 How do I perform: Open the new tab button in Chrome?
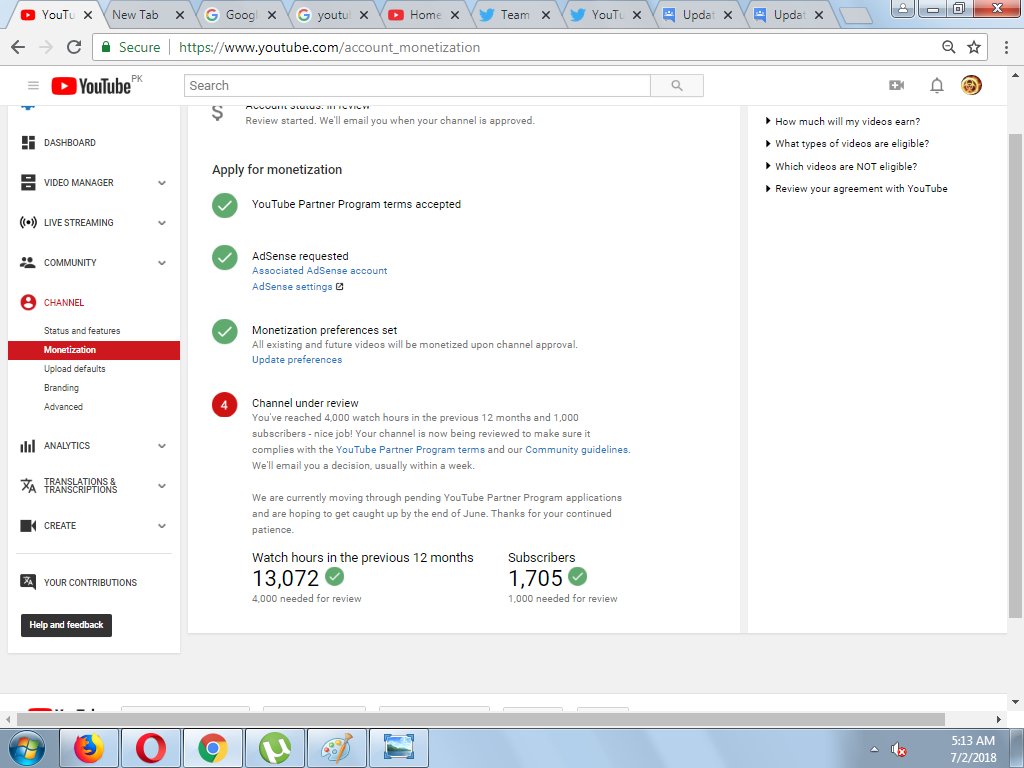click(856, 16)
